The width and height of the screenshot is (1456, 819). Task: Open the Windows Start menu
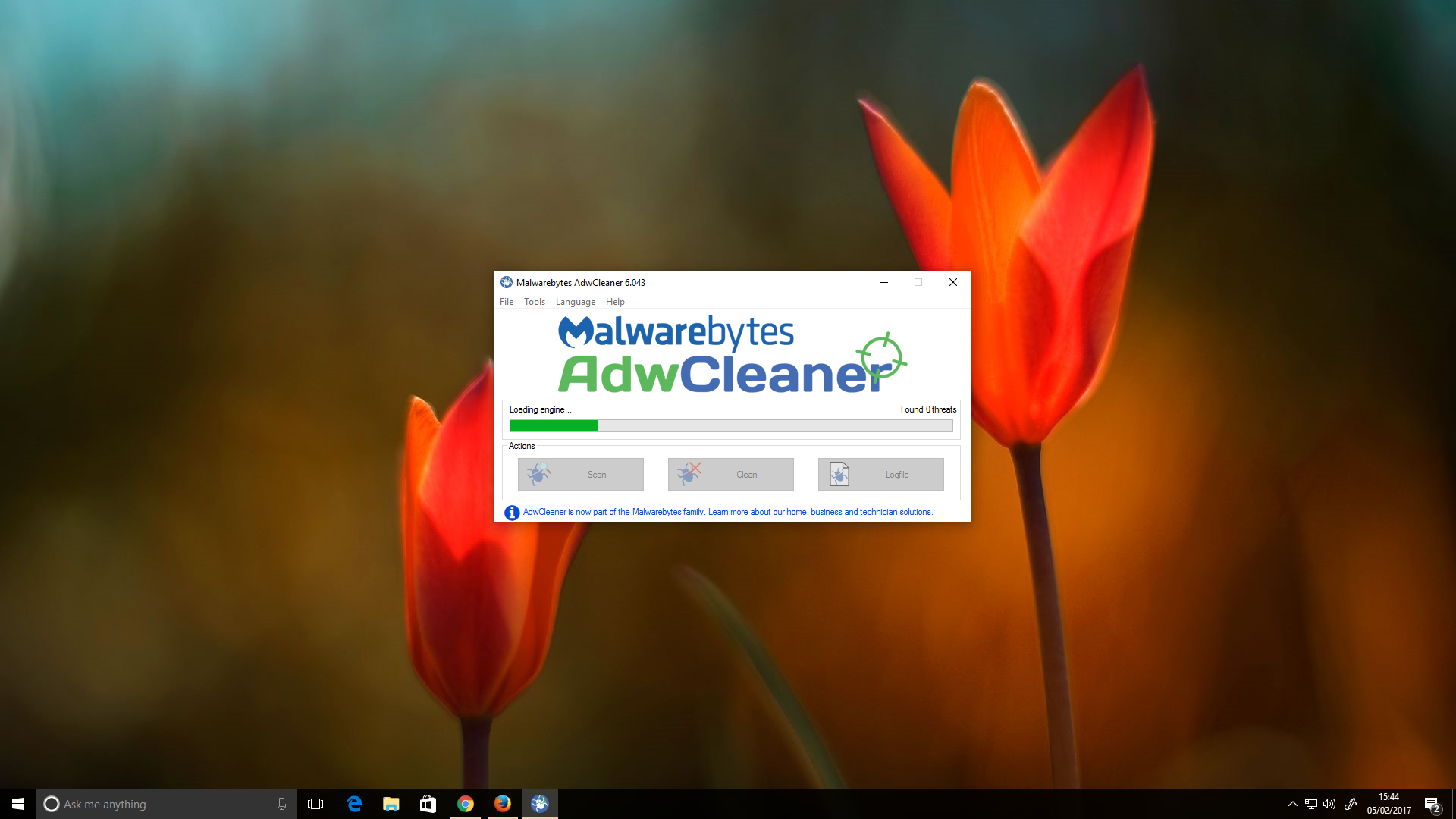tap(18, 804)
